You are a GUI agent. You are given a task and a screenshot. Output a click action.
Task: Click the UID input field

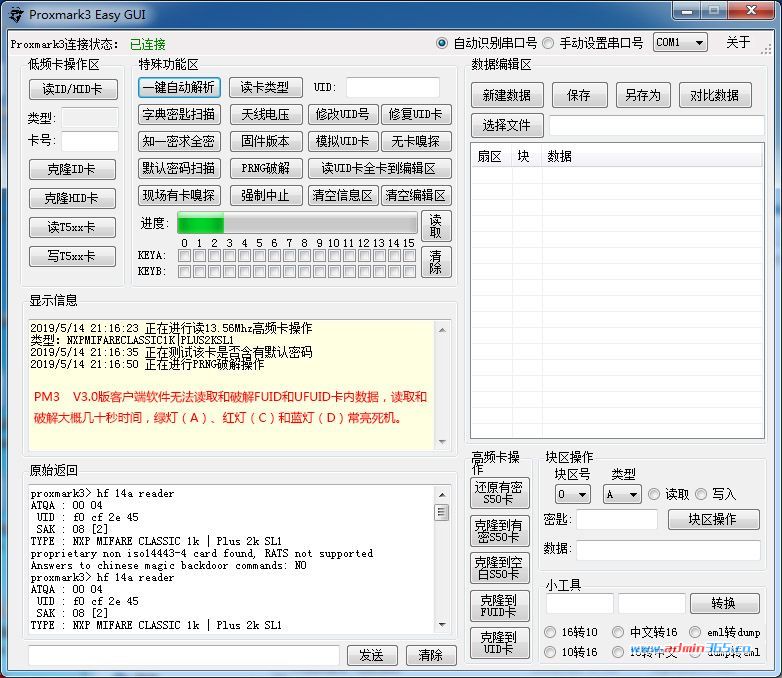392,87
